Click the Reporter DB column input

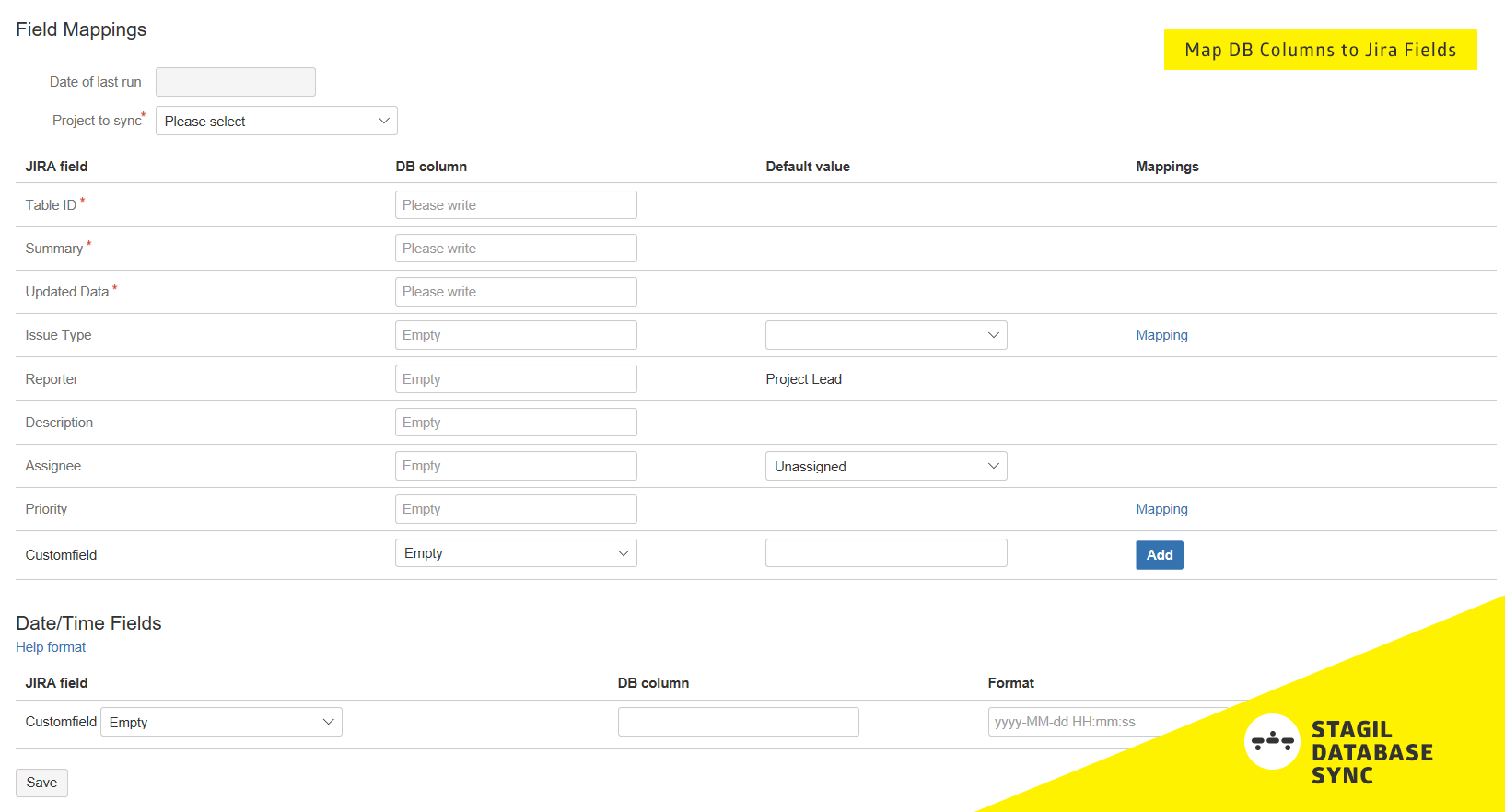pyautogui.click(x=516, y=378)
